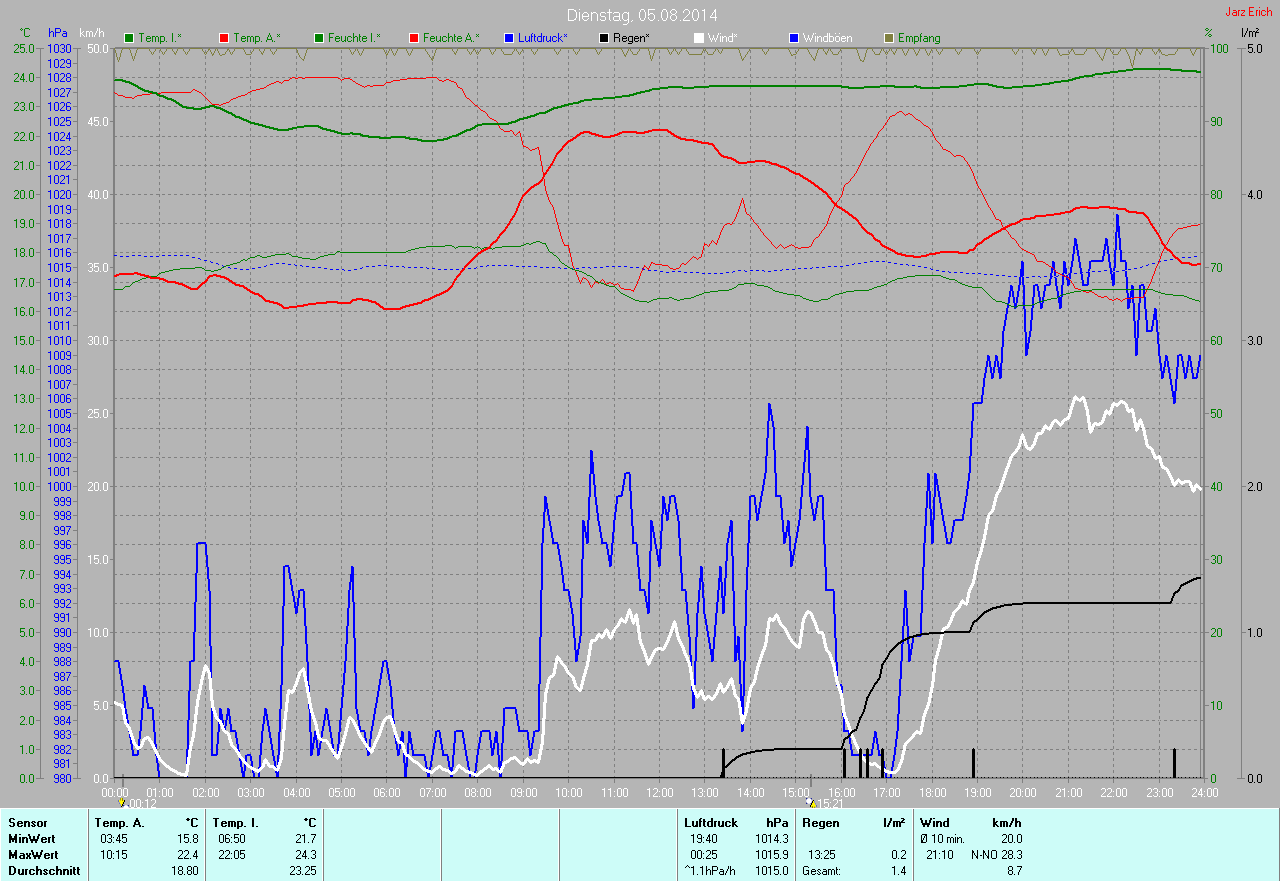Viewport: 1280px width, 881px height.
Task: Click the outdoor min temperature value "15.8"
Action: 188,839
